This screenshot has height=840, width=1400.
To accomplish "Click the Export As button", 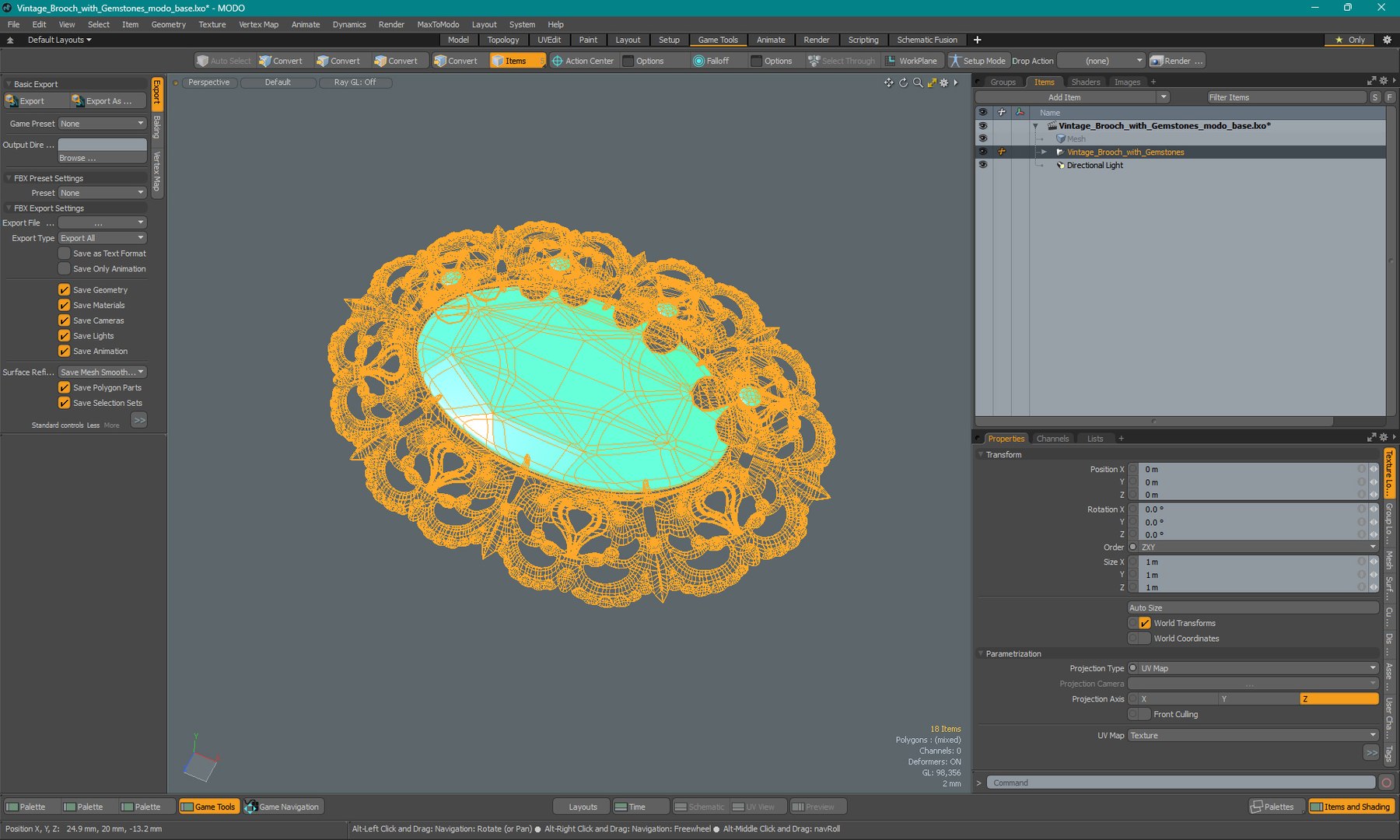I will pos(107,101).
